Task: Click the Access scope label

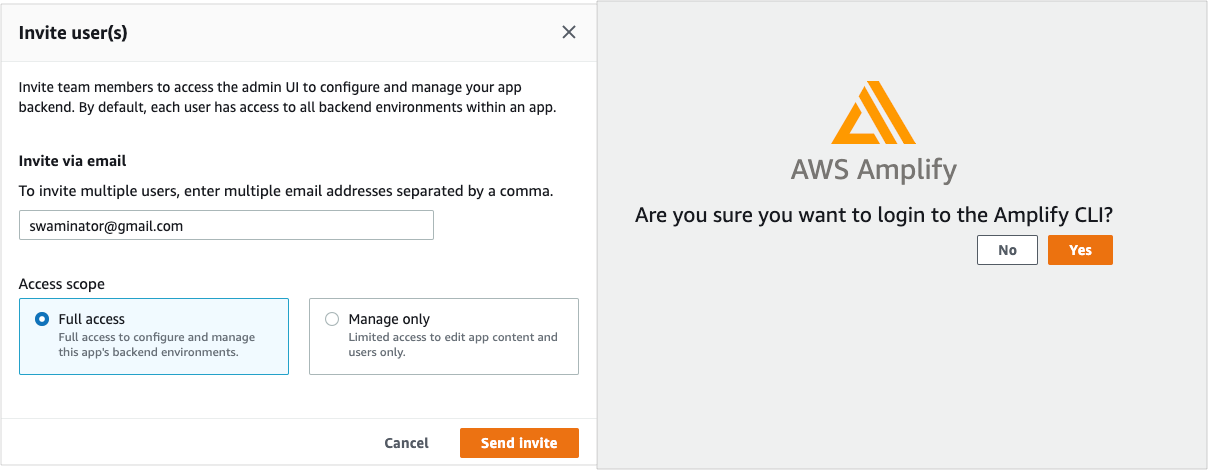Action: point(62,284)
